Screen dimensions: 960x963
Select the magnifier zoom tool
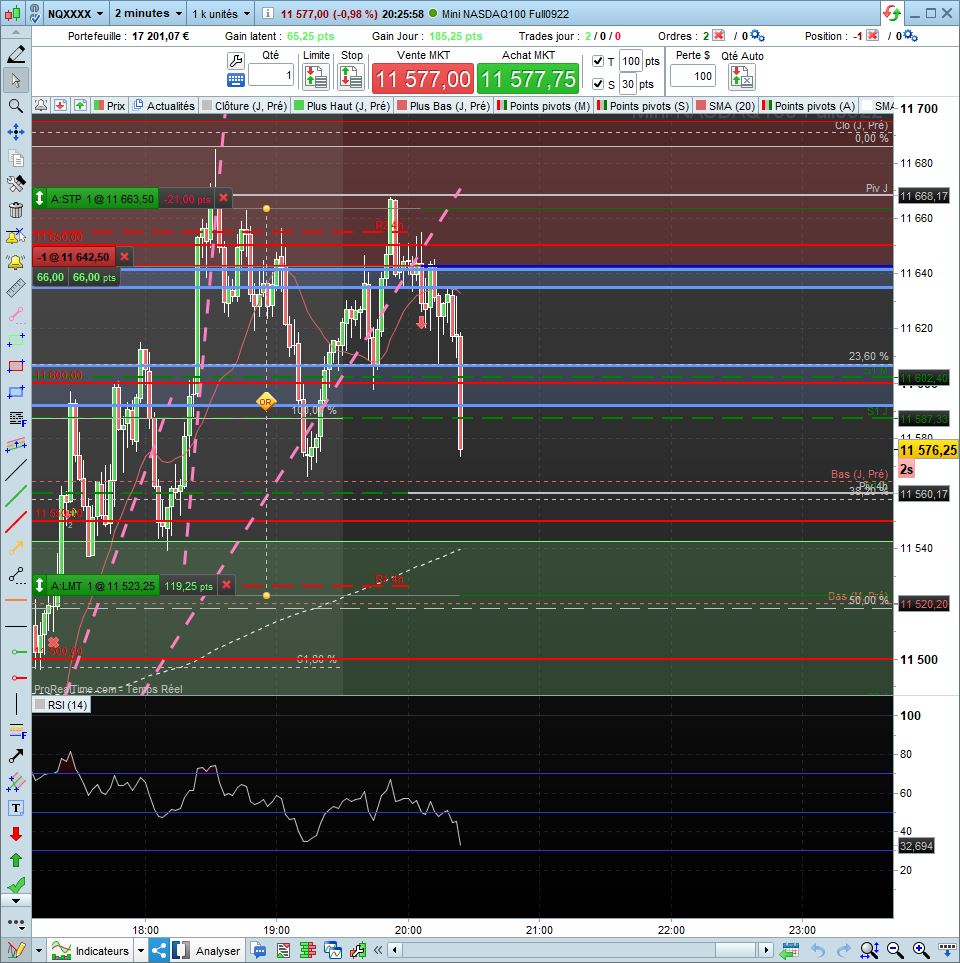point(16,106)
